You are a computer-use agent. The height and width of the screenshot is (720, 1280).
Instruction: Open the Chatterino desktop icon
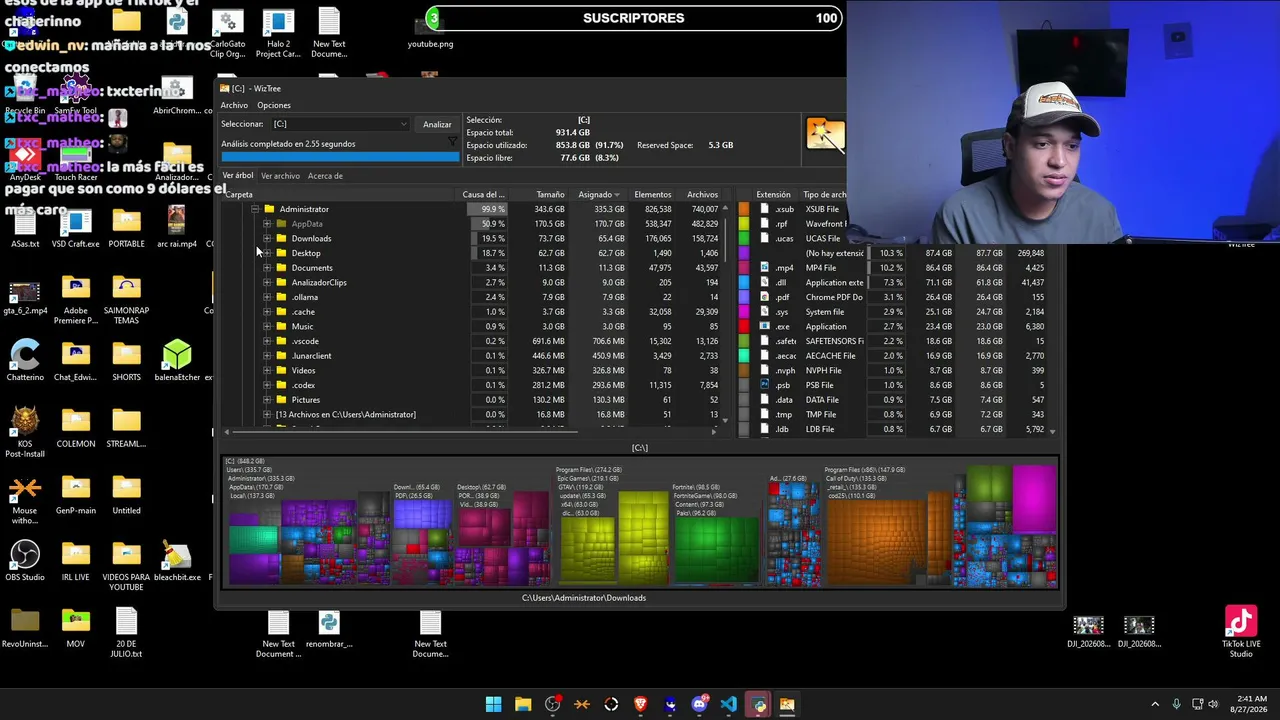coord(25,360)
